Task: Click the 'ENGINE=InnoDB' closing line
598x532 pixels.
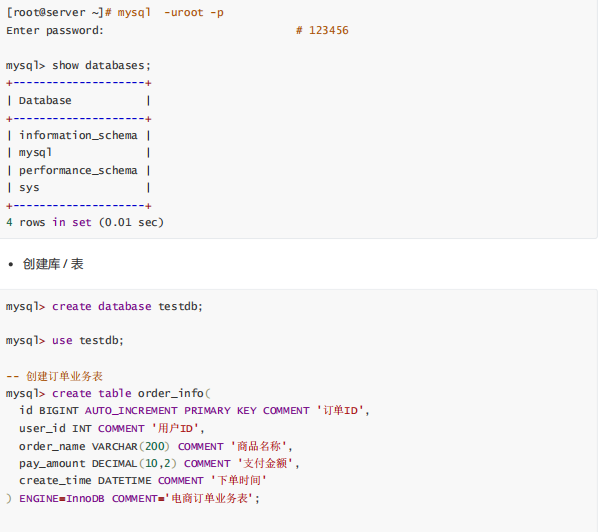Action: tap(133, 498)
